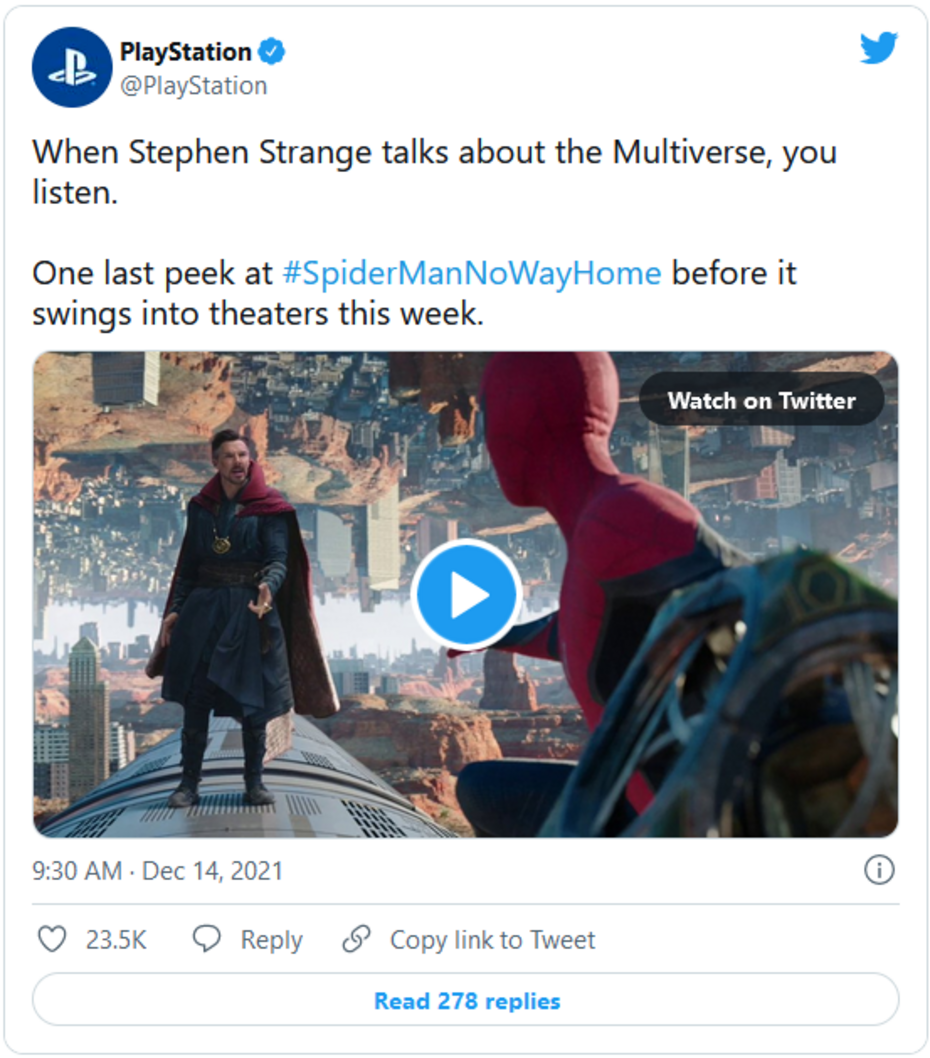Click the 9:30 AM Dec 14, 2021 timestamp
Image resolution: width=930 pixels, height=1058 pixels.
click(158, 871)
